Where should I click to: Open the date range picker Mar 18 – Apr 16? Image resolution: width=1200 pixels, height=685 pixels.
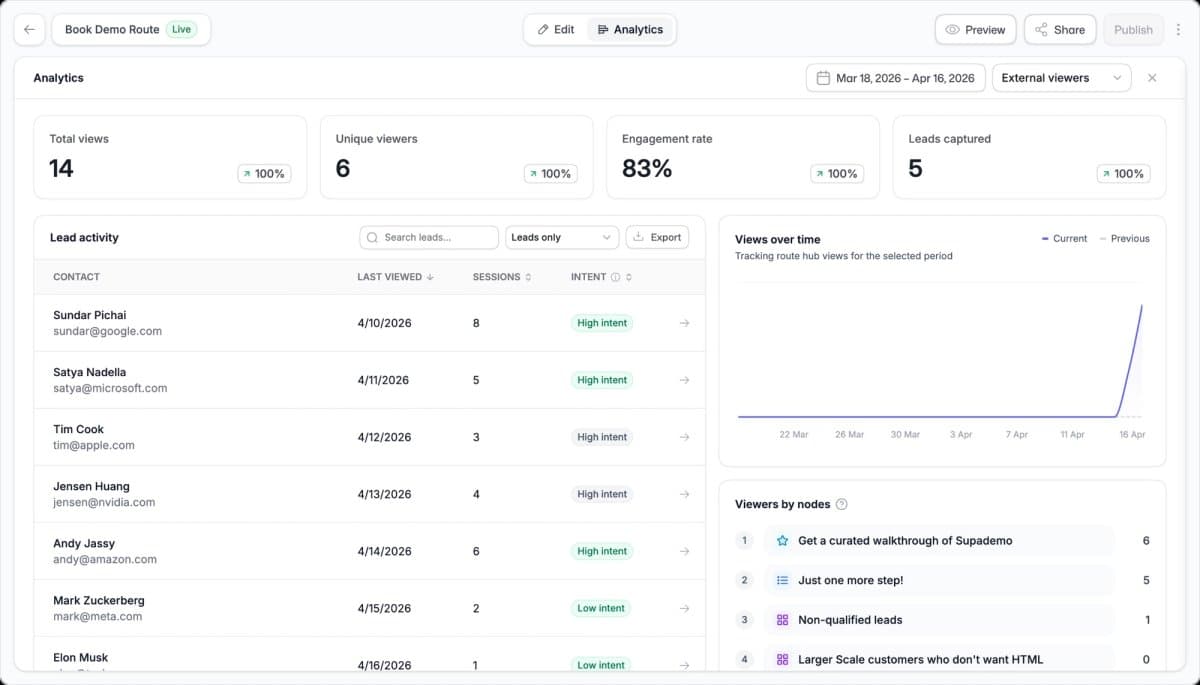coord(896,78)
